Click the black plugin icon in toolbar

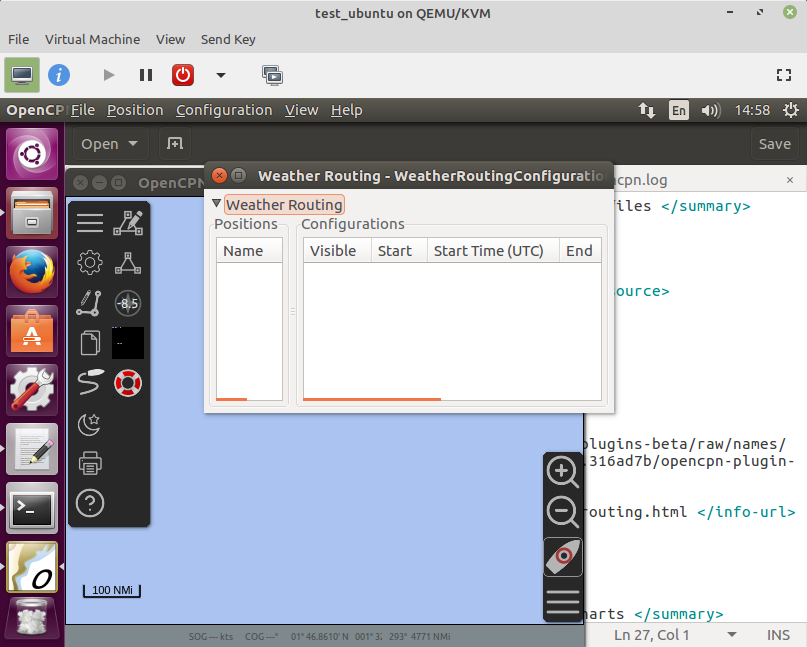[128, 343]
